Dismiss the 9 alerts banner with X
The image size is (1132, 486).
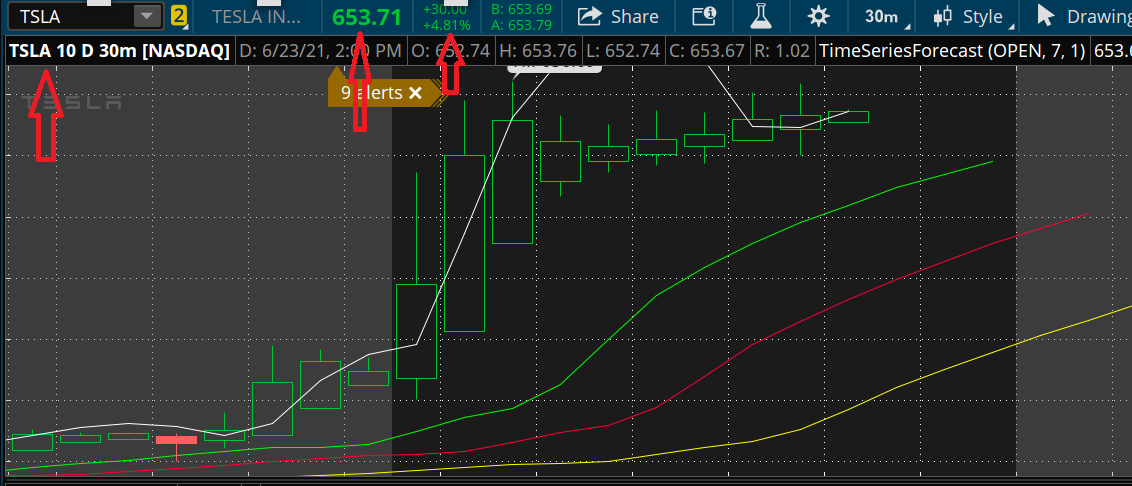pos(416,93)
